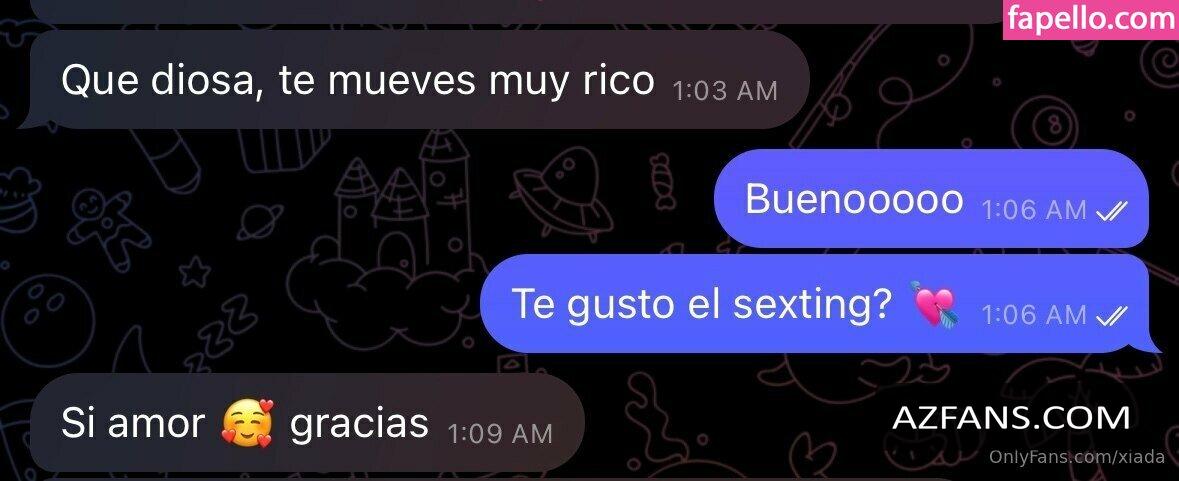Viewport: 1179px width, 481px height.
Task: Open the AZFANS.COM watermark link
Action: click(1011, 418)
